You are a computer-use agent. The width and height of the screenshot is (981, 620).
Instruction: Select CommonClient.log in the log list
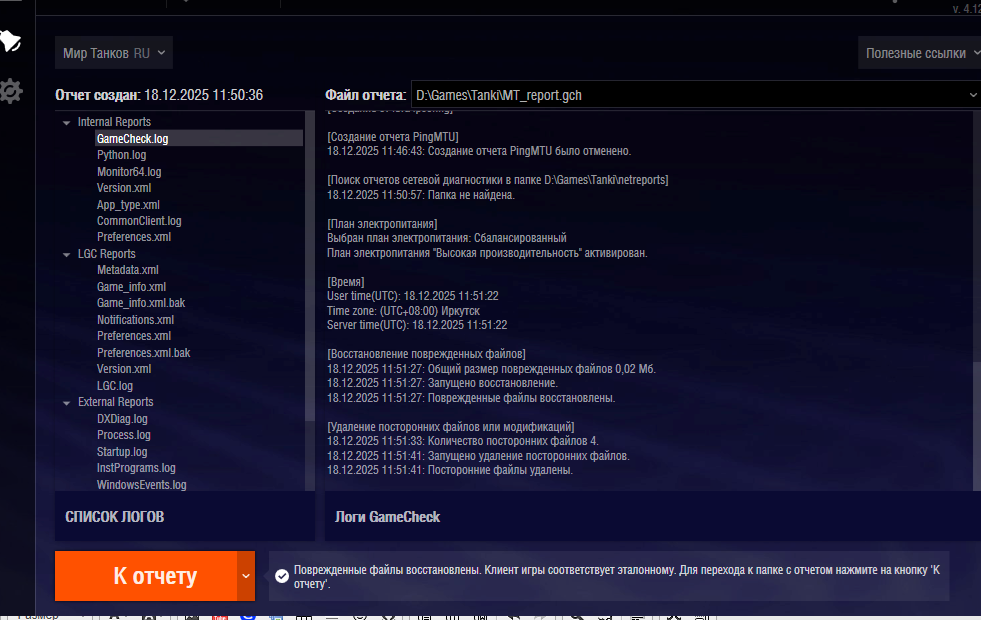139,221
